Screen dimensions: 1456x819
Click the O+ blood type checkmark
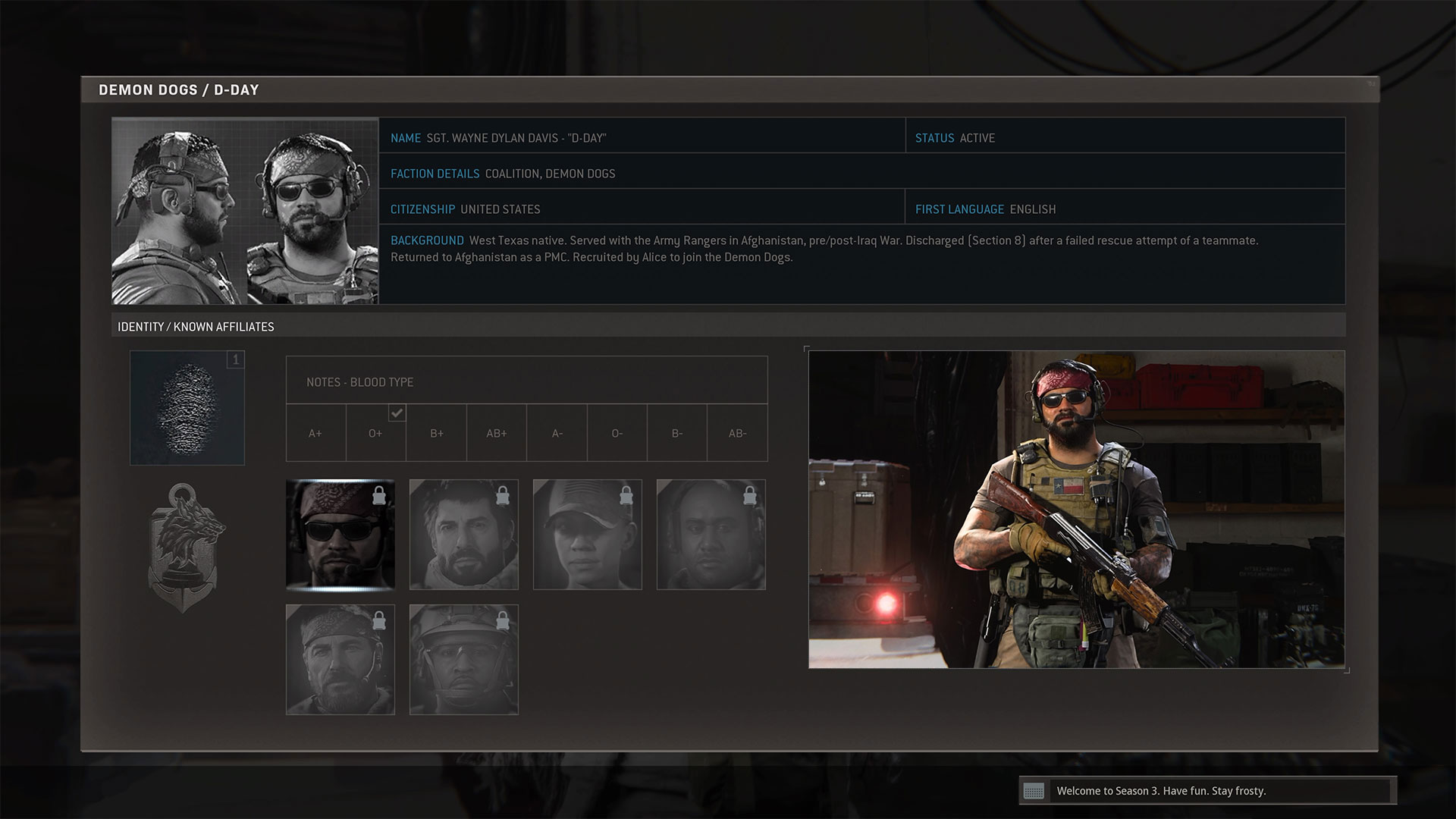click(397, 413)
